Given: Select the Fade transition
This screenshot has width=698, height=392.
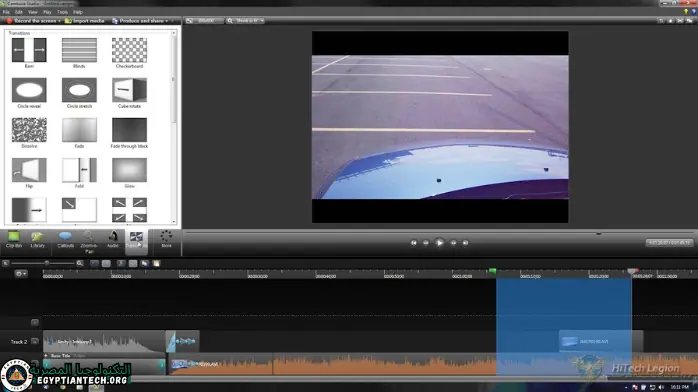Looking at the screenshot, I should [79, 130].
